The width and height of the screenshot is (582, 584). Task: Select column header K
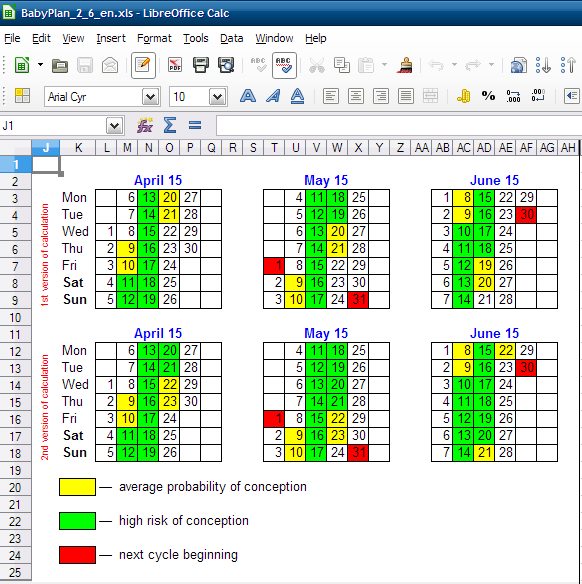[78, 148]
